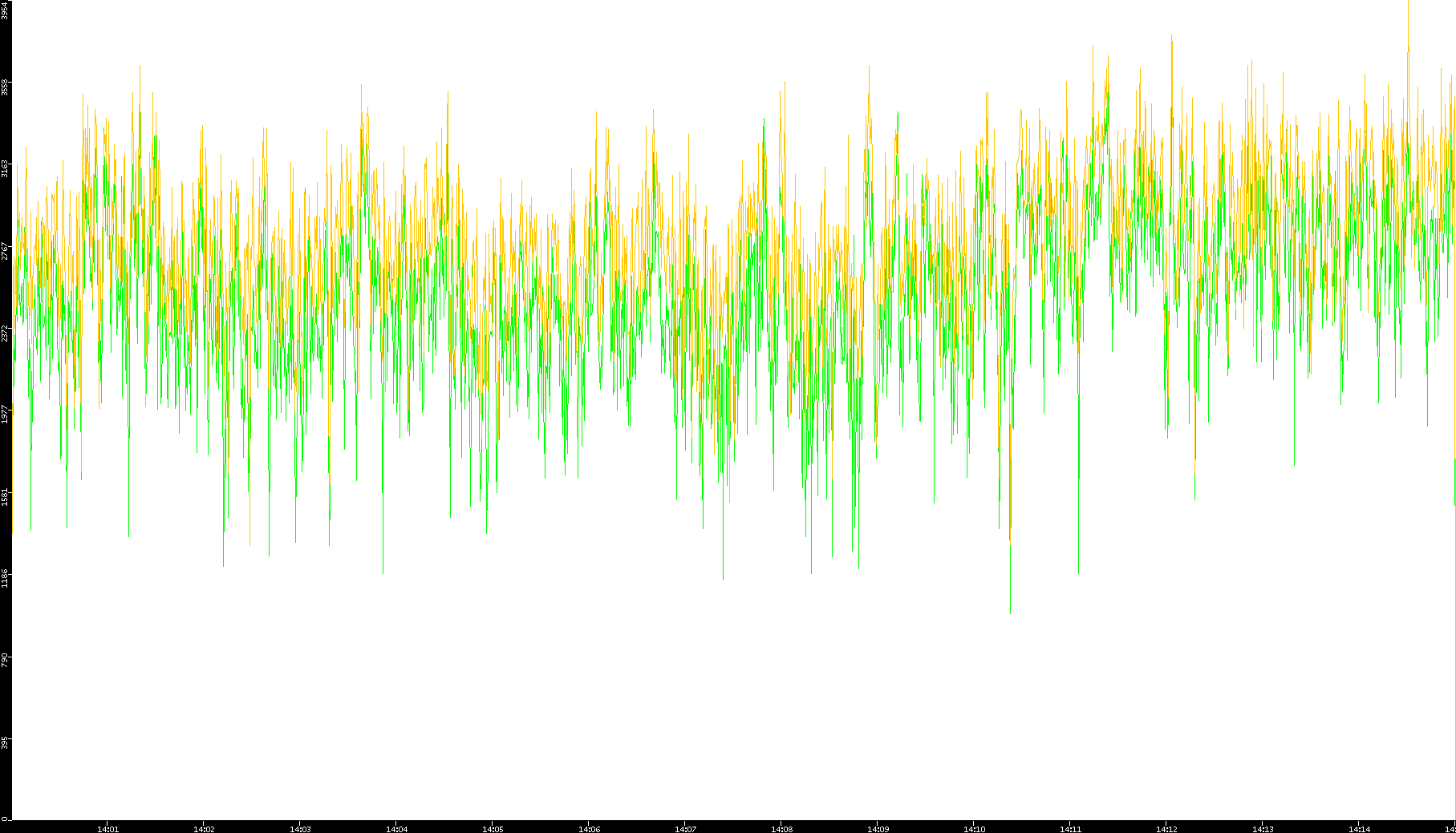This screenshot has width=1456, height=833.
Task: Select the 14:10 time marker
Action: pyautogui.click(x=974, y=828)
